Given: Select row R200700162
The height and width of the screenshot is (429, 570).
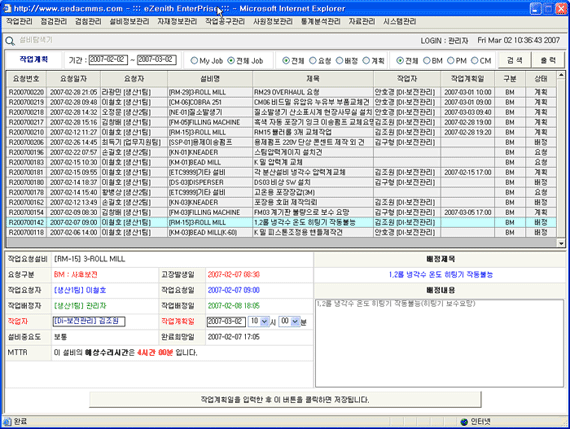Looking at the screenshot, I should pyautogui.click(x=282, y=203).
